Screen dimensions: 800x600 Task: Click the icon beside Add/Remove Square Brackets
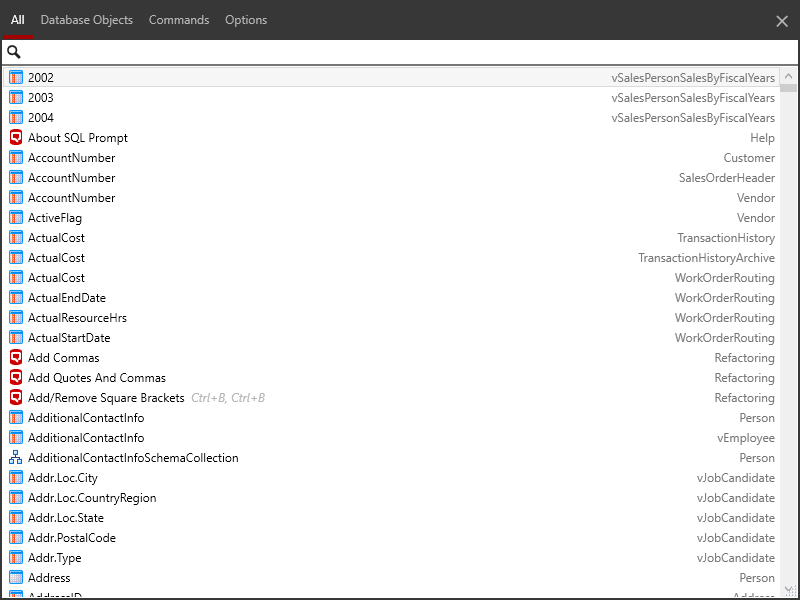pyautogui.click(x=14, y=397)
